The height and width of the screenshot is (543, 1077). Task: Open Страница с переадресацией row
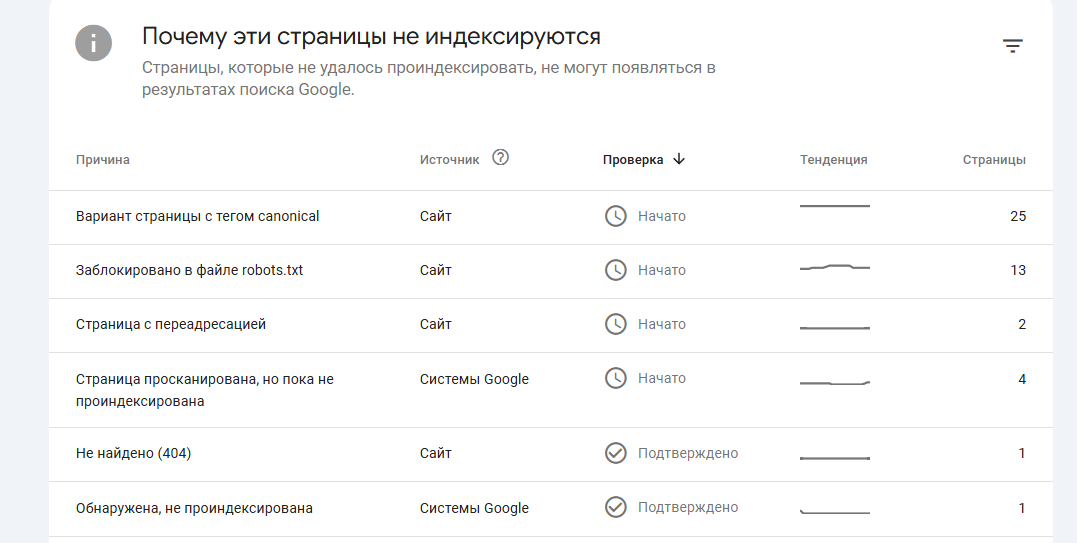click(x=171, y=324)
